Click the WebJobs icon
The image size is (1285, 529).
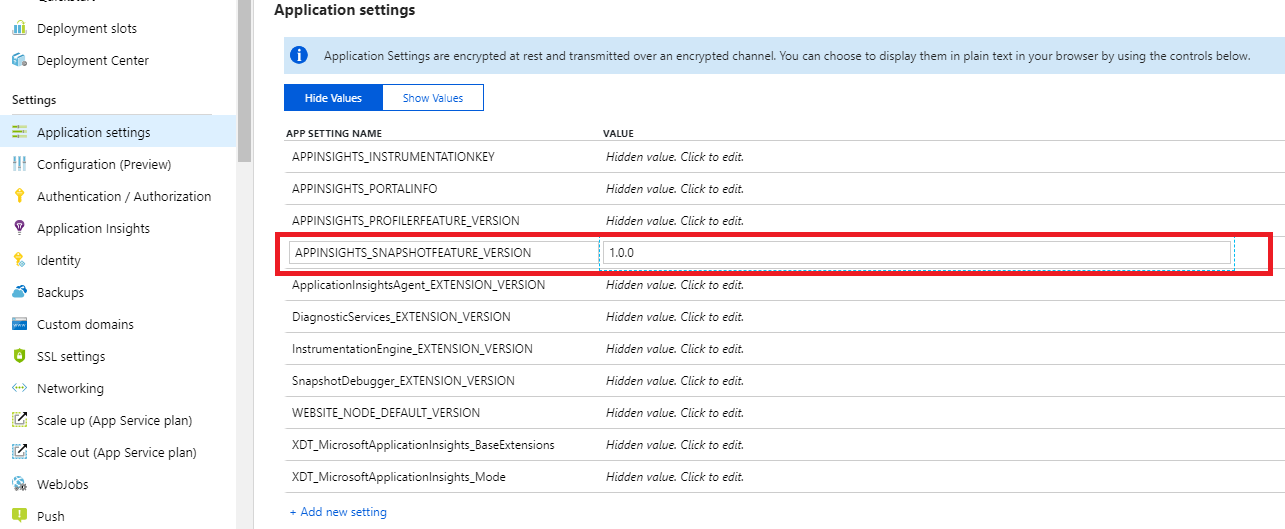tap(19, 484)
